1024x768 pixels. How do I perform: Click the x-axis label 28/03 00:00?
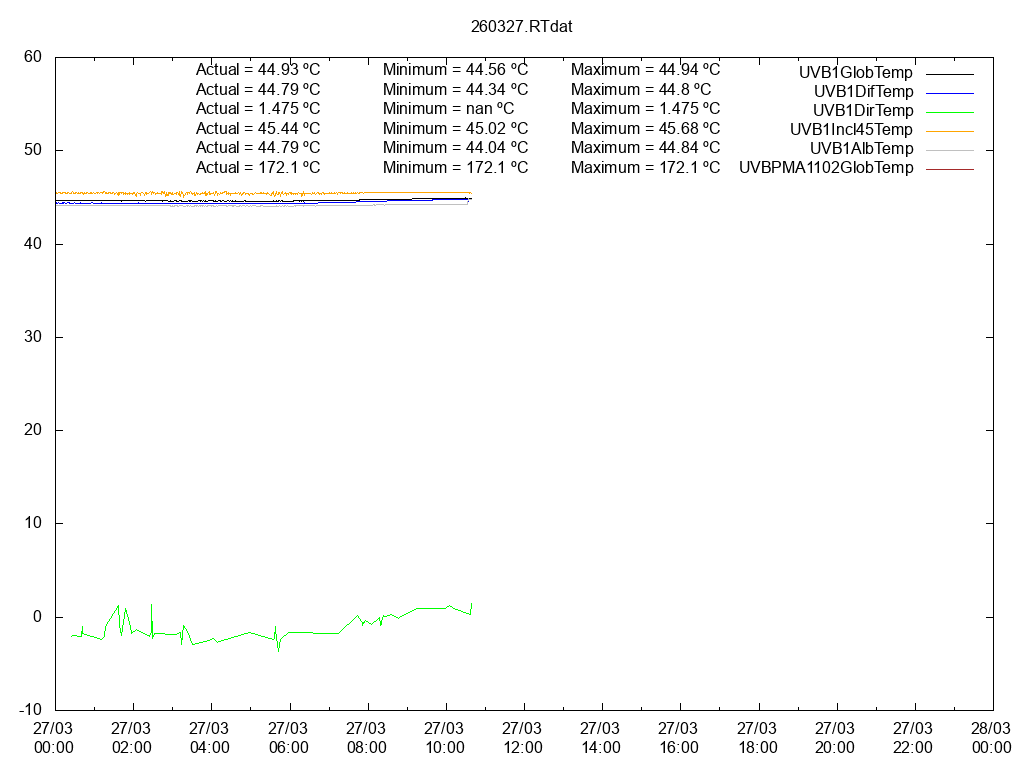click(991, 738)
